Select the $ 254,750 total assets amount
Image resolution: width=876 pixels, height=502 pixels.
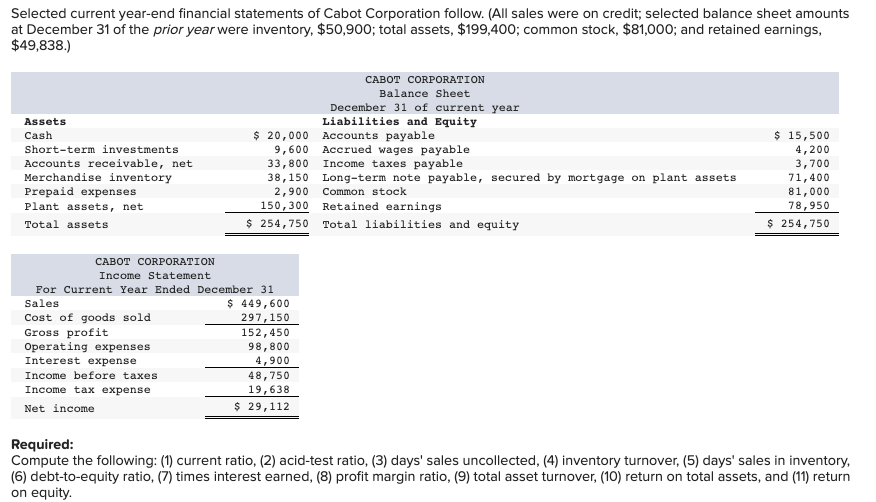277,223
